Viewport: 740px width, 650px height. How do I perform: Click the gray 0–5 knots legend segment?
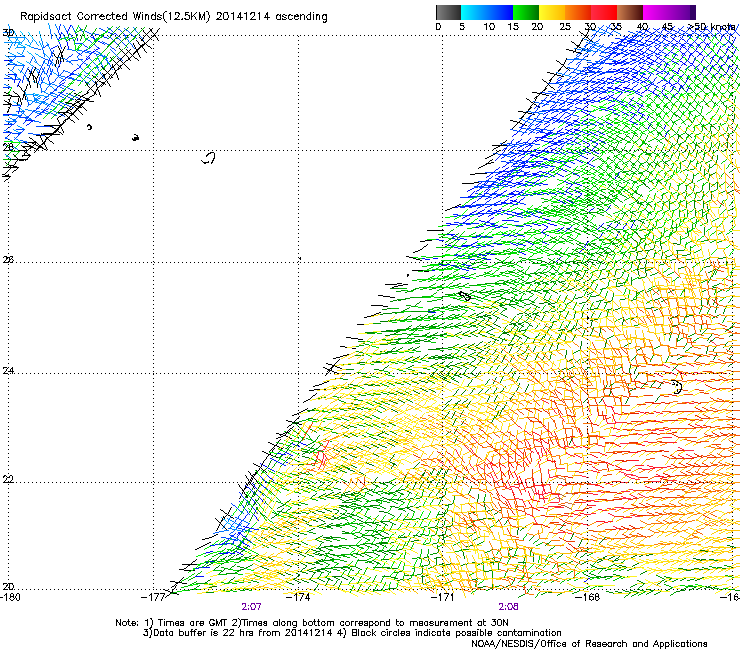point(448,12)
